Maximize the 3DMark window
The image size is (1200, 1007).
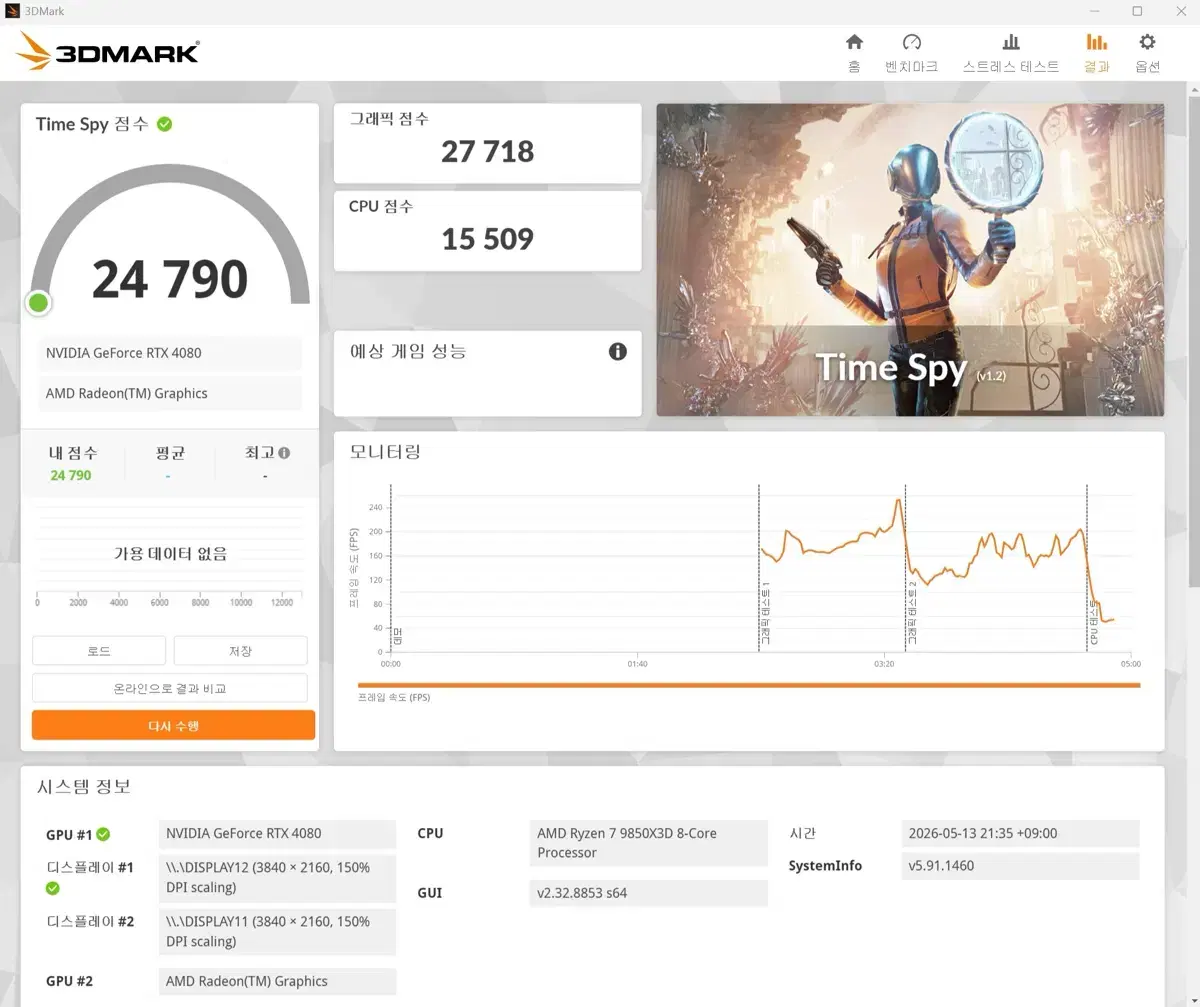pyautogui.click(x=1137, y=11)
